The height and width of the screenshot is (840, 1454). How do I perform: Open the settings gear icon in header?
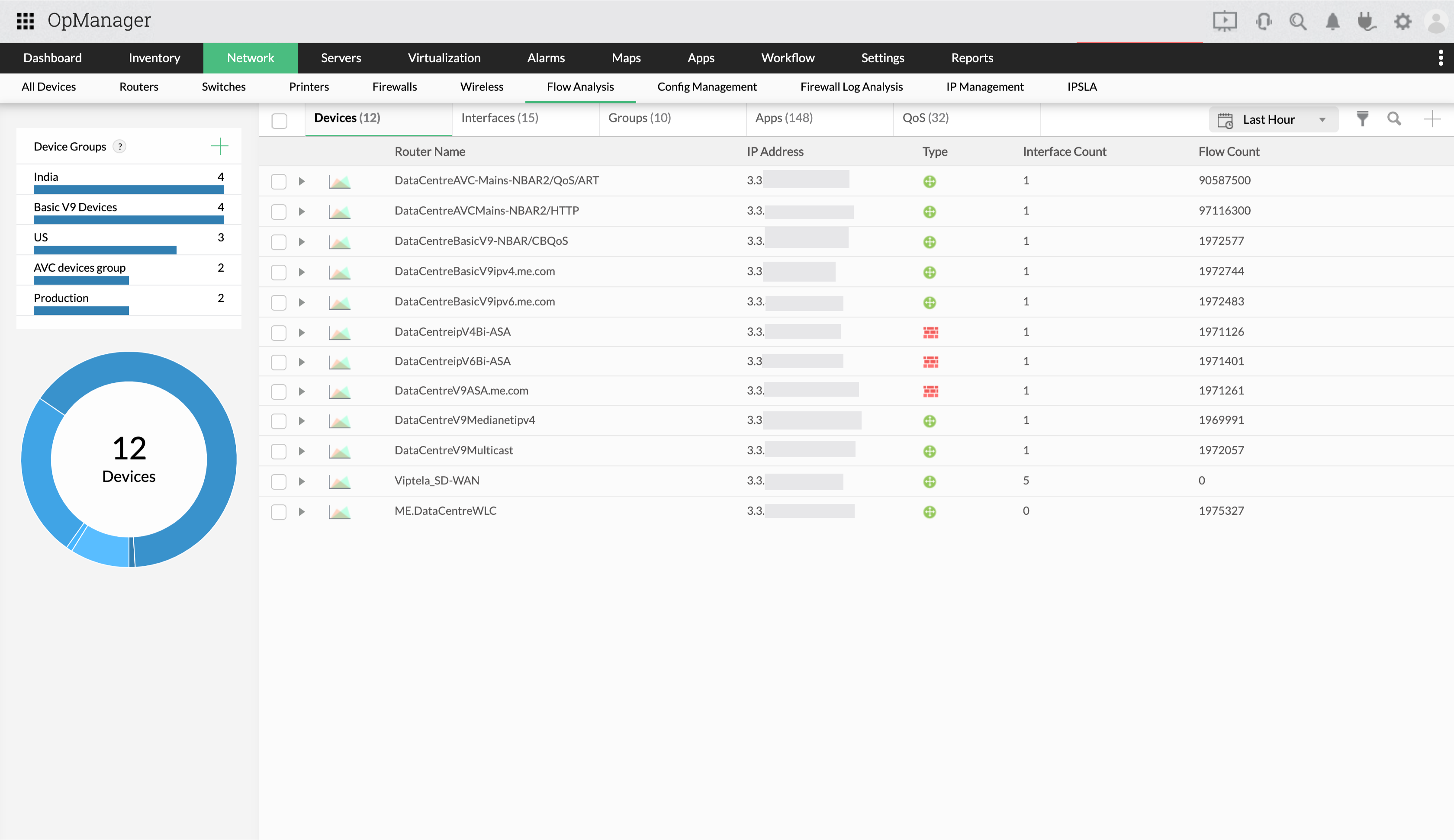coord(1402,22)
